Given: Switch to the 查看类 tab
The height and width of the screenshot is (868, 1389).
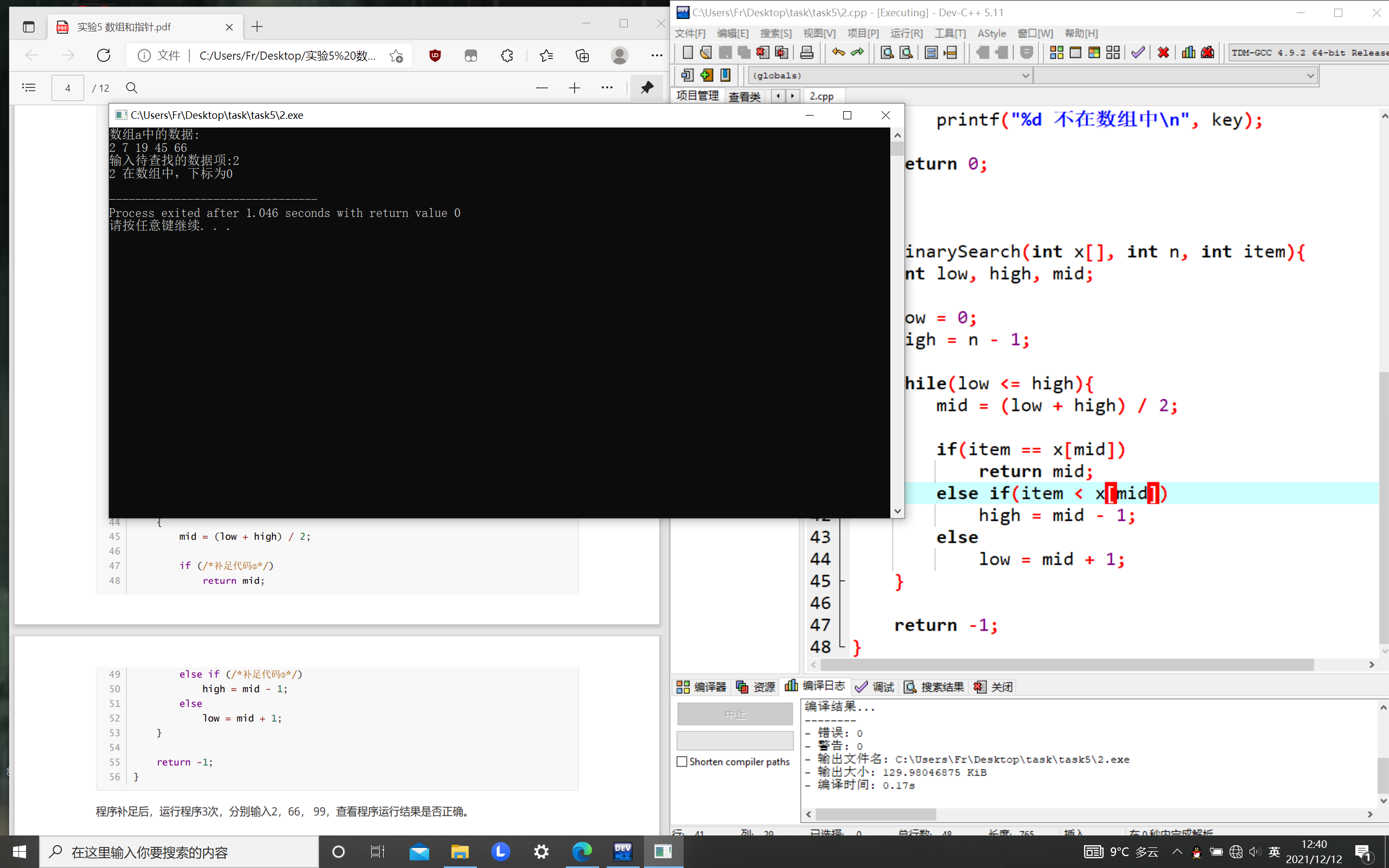Looking at the screenshot, I should [x=744, y=97].
